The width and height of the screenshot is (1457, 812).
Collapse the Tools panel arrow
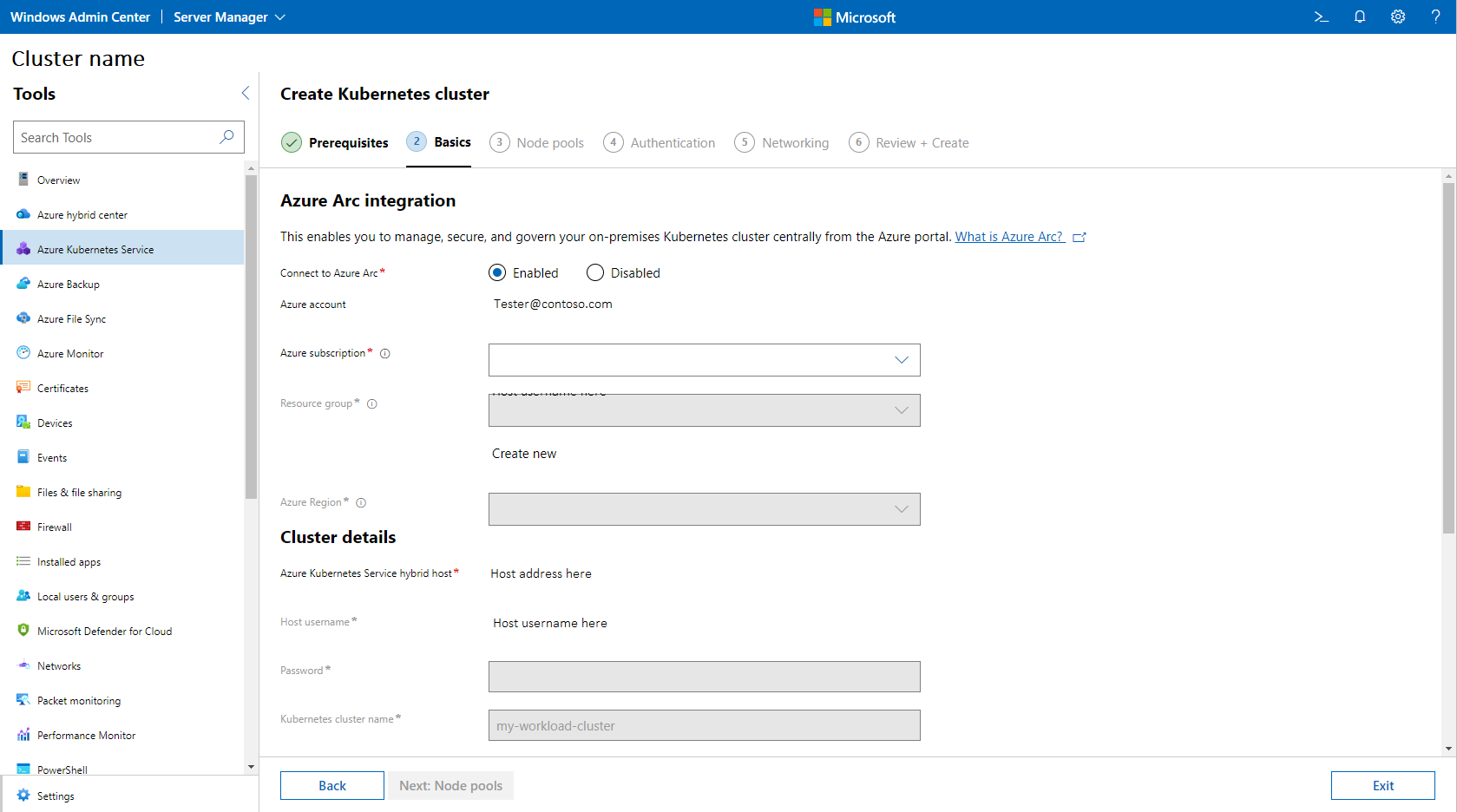[246, 93]
